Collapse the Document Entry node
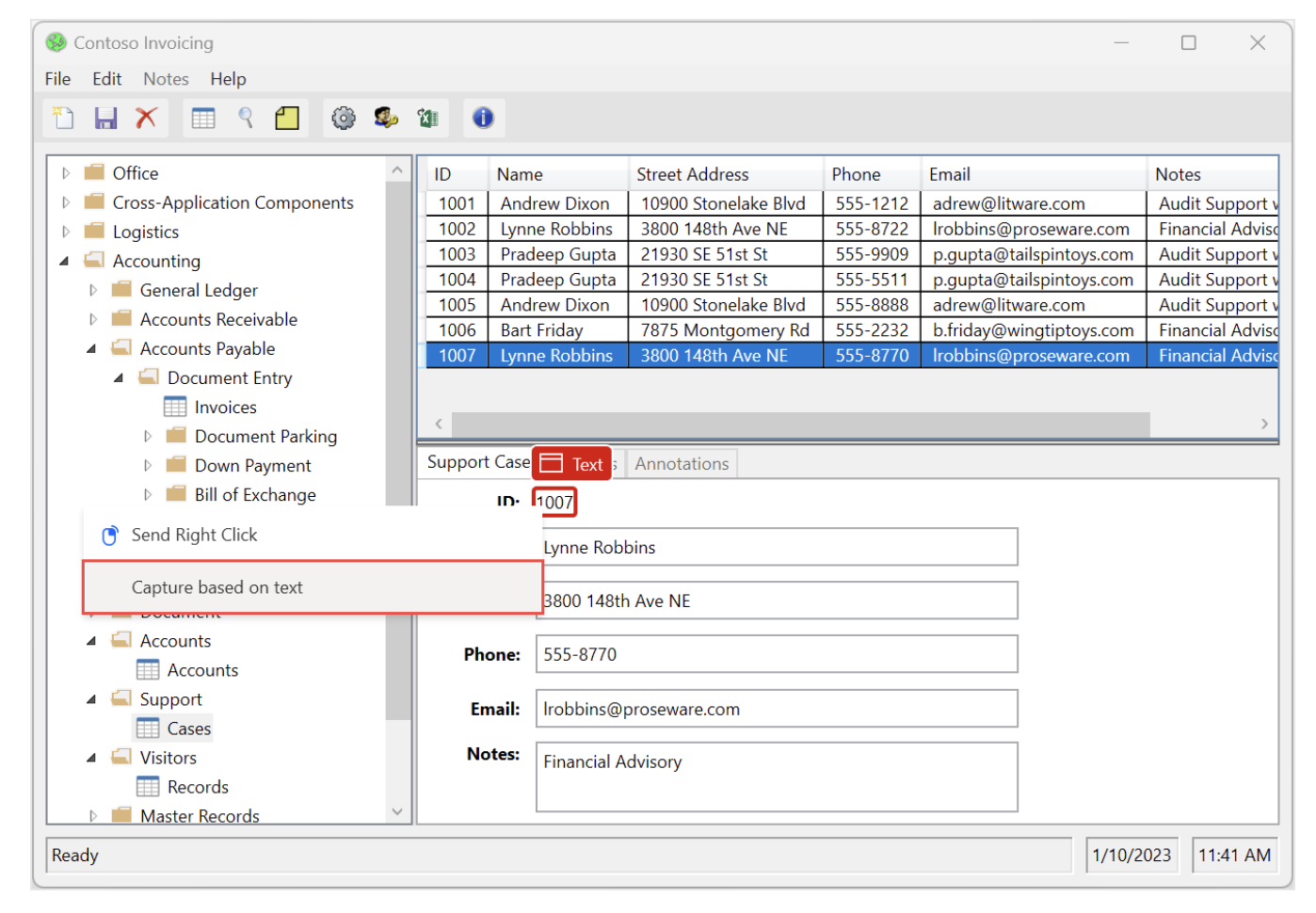The width and height of the screenshot is (1316, 913). (x=119, y=377)
